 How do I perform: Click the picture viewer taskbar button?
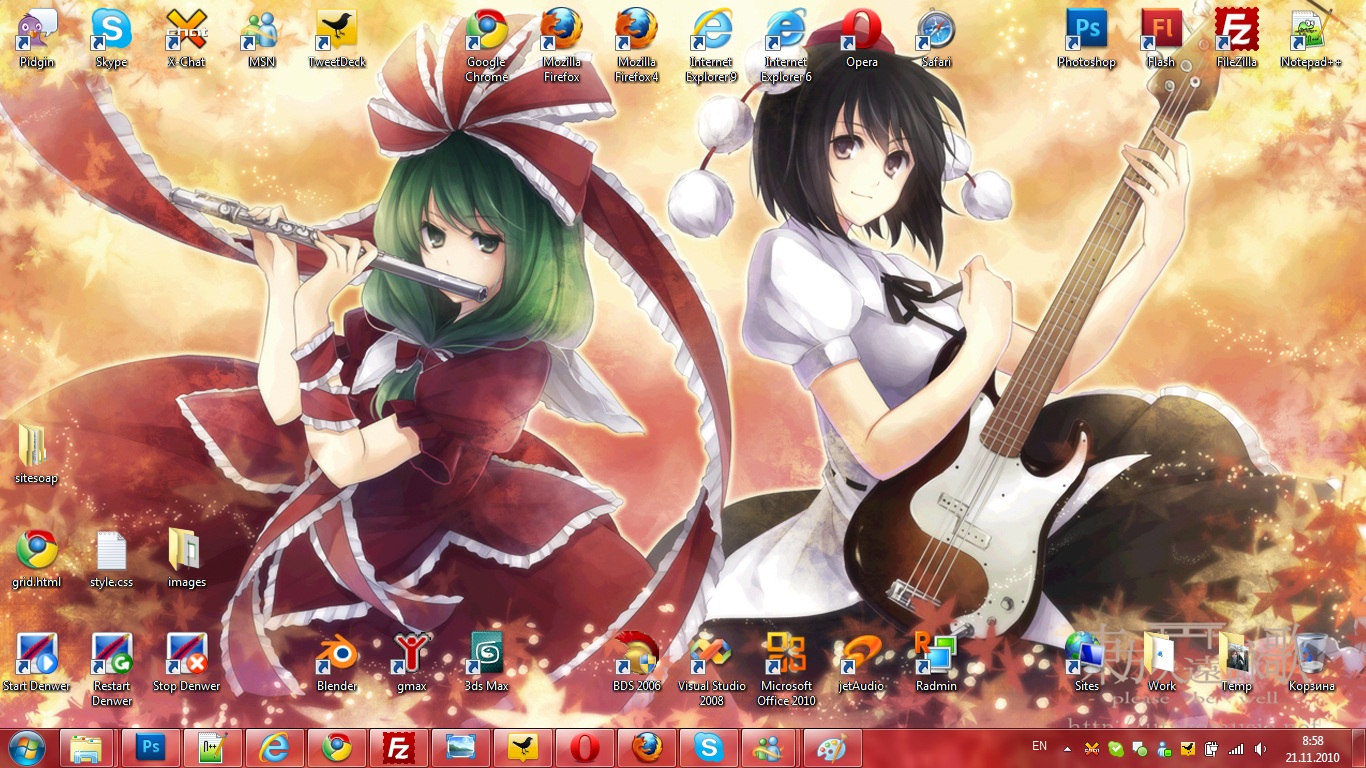click(461, 748)
